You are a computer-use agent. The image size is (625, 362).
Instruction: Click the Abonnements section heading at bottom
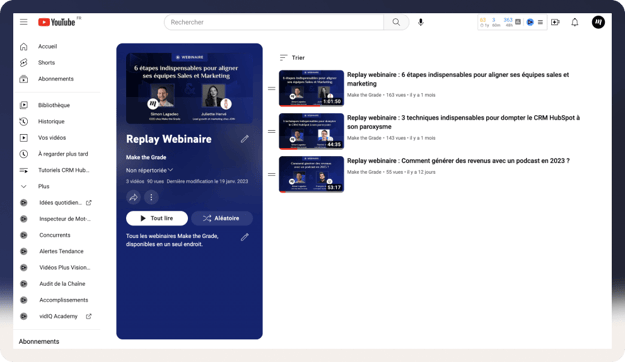[39, 341]
